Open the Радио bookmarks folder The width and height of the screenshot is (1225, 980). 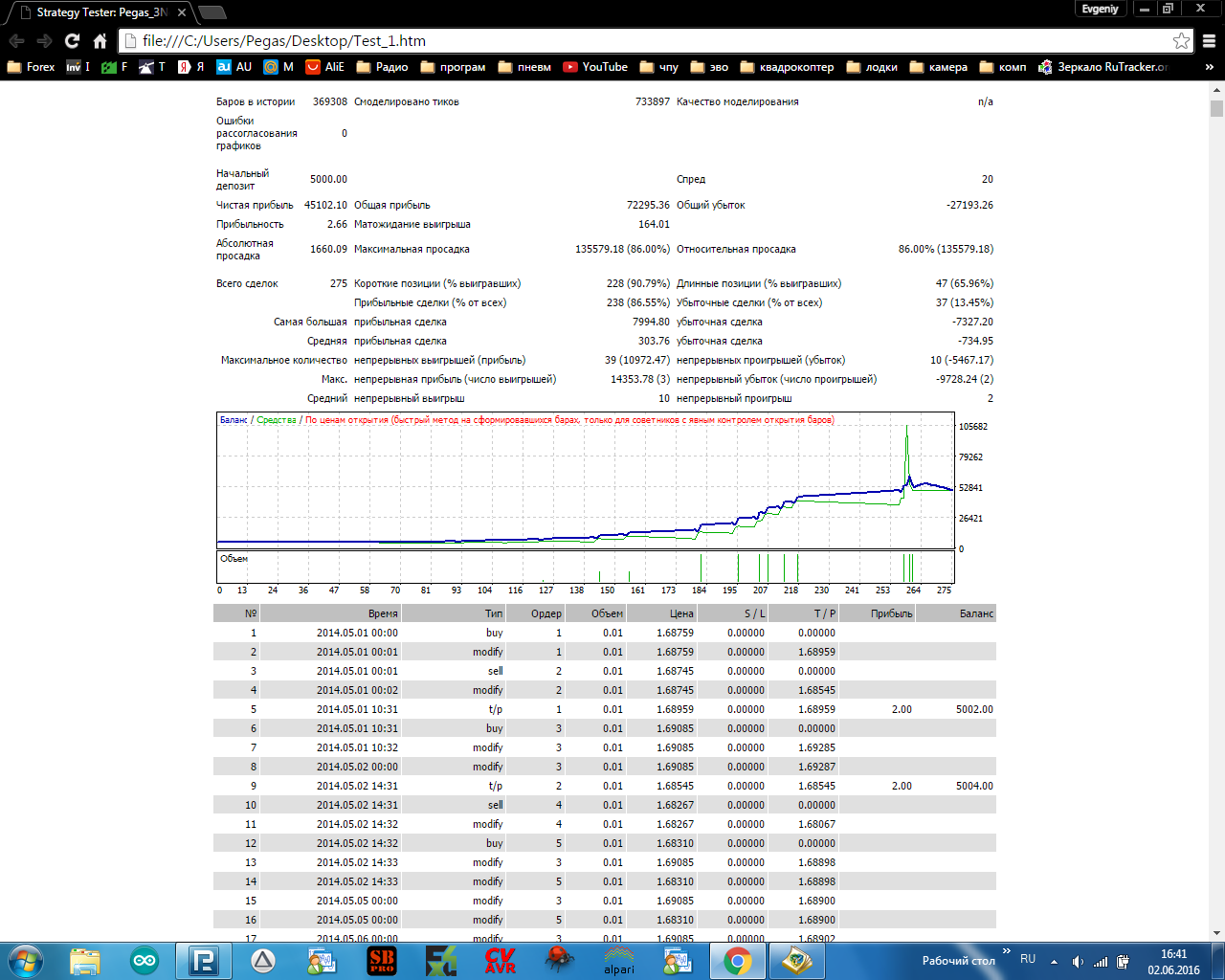(382, 67)
